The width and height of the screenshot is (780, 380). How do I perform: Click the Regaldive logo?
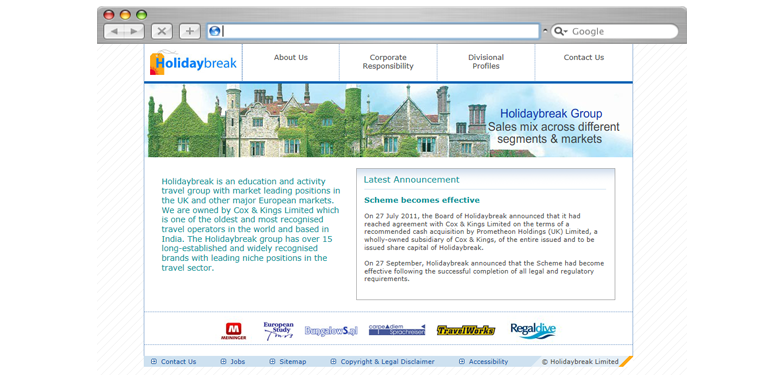pyautogui.click(x=533, y=330)
